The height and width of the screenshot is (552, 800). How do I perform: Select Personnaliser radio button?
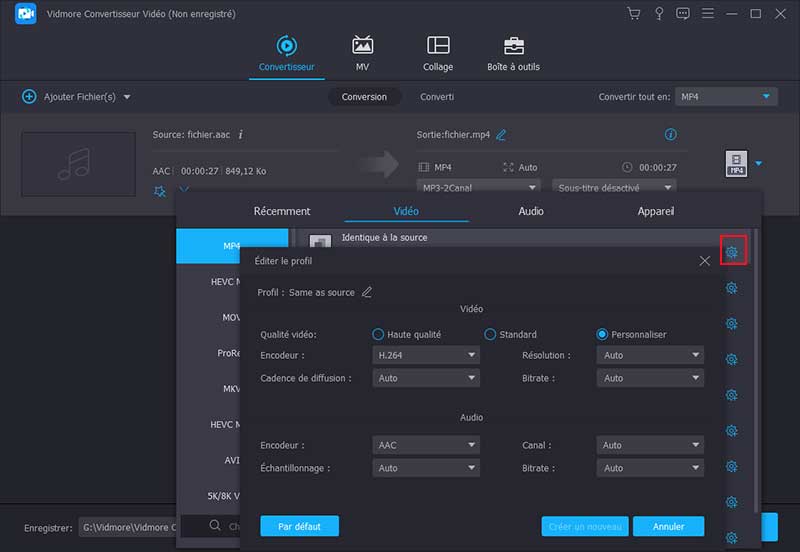[602, 335]
